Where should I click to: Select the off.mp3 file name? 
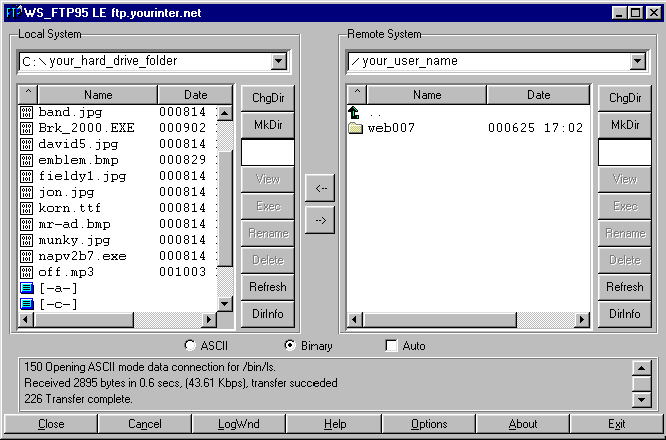coord(66,272)
